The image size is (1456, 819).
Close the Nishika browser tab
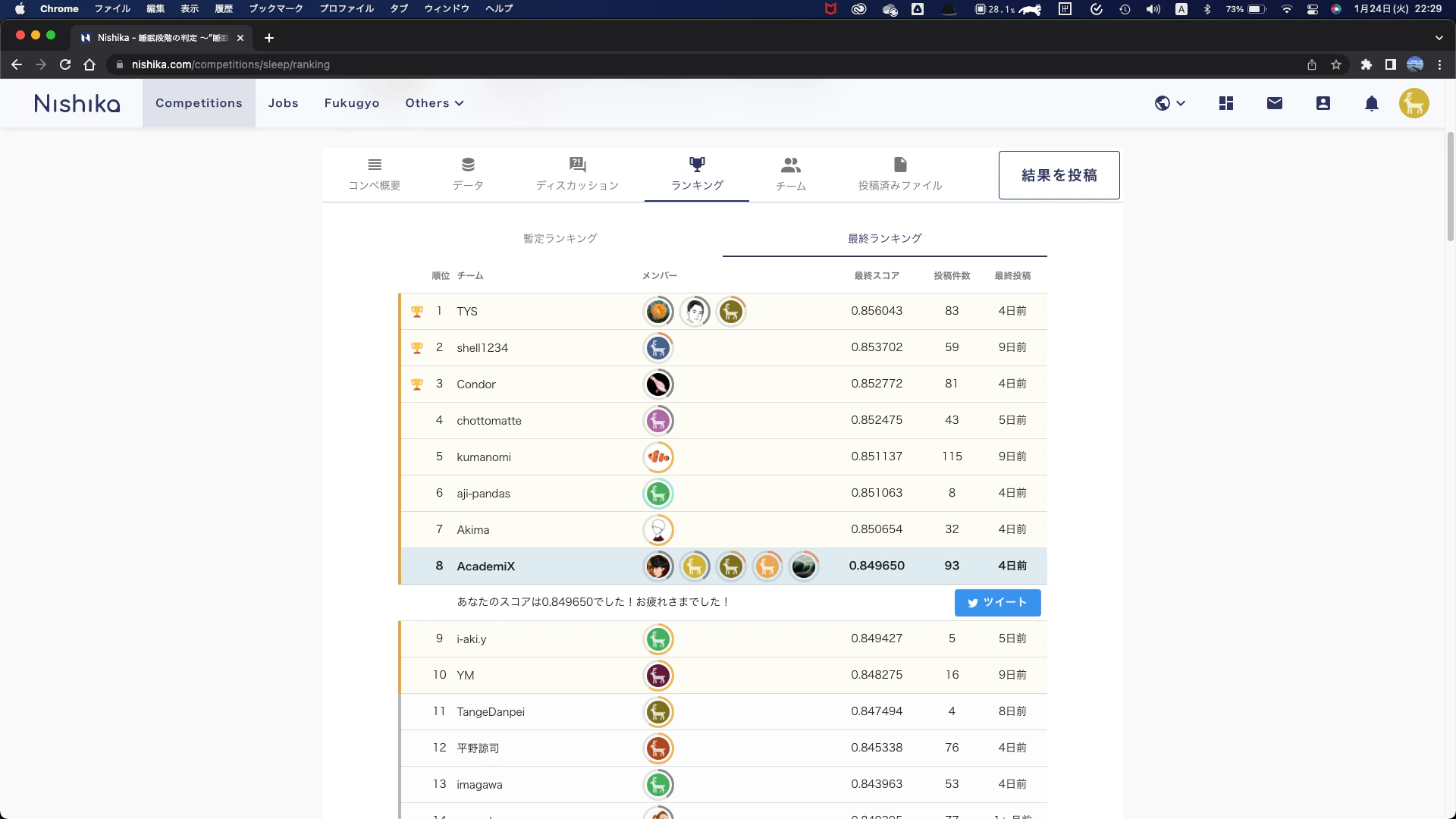point(240,38)
